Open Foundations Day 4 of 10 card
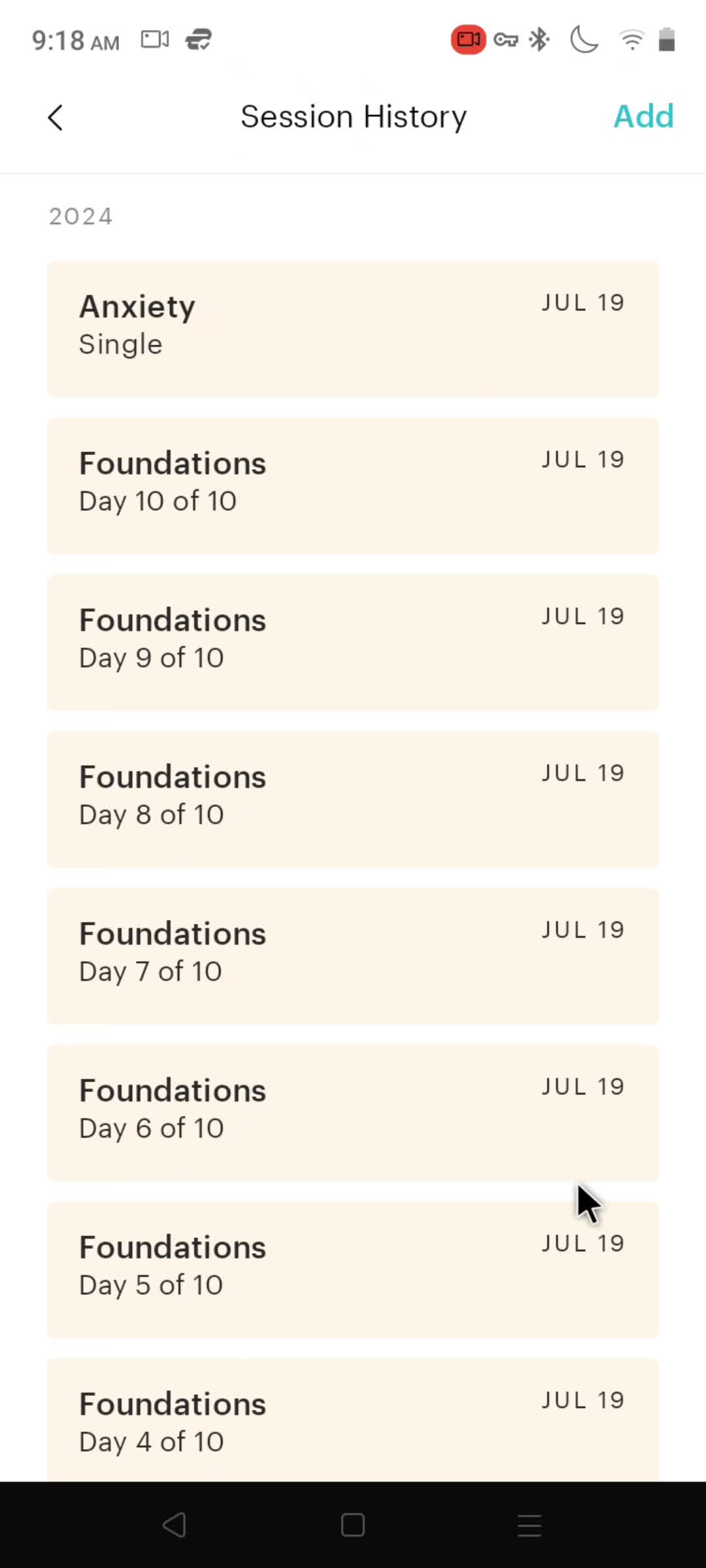Viewport: 706px width, 1568px height. tap(353, 1420)
